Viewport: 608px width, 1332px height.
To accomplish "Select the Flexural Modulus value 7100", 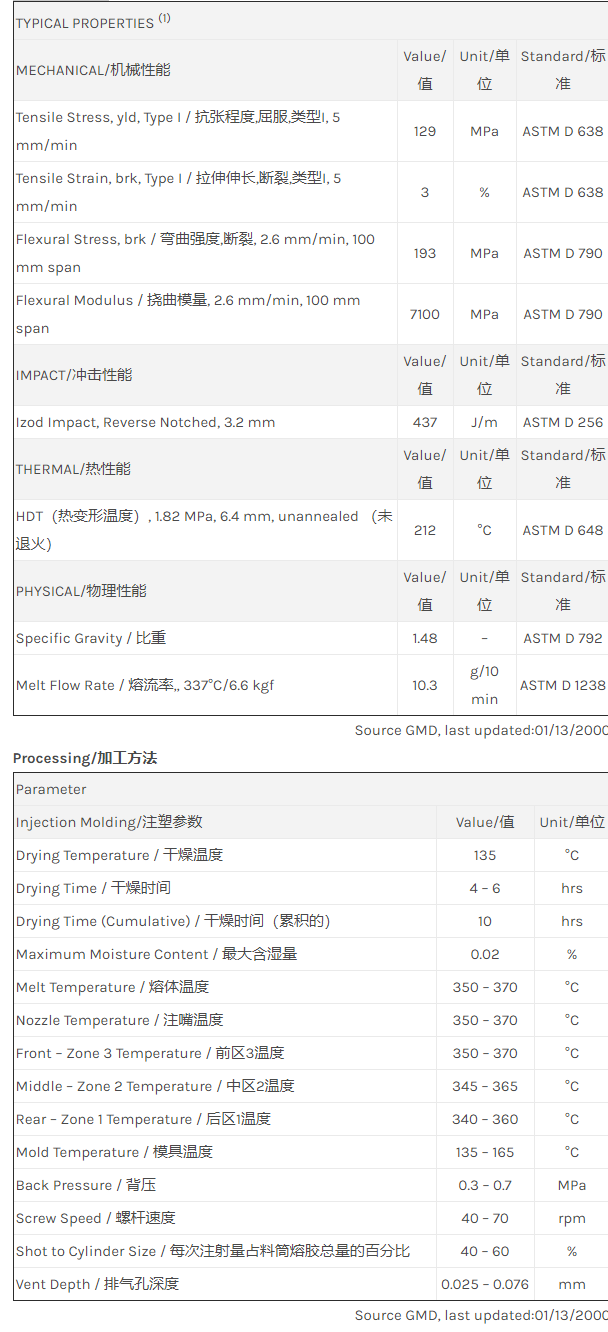I will point(425,314).
